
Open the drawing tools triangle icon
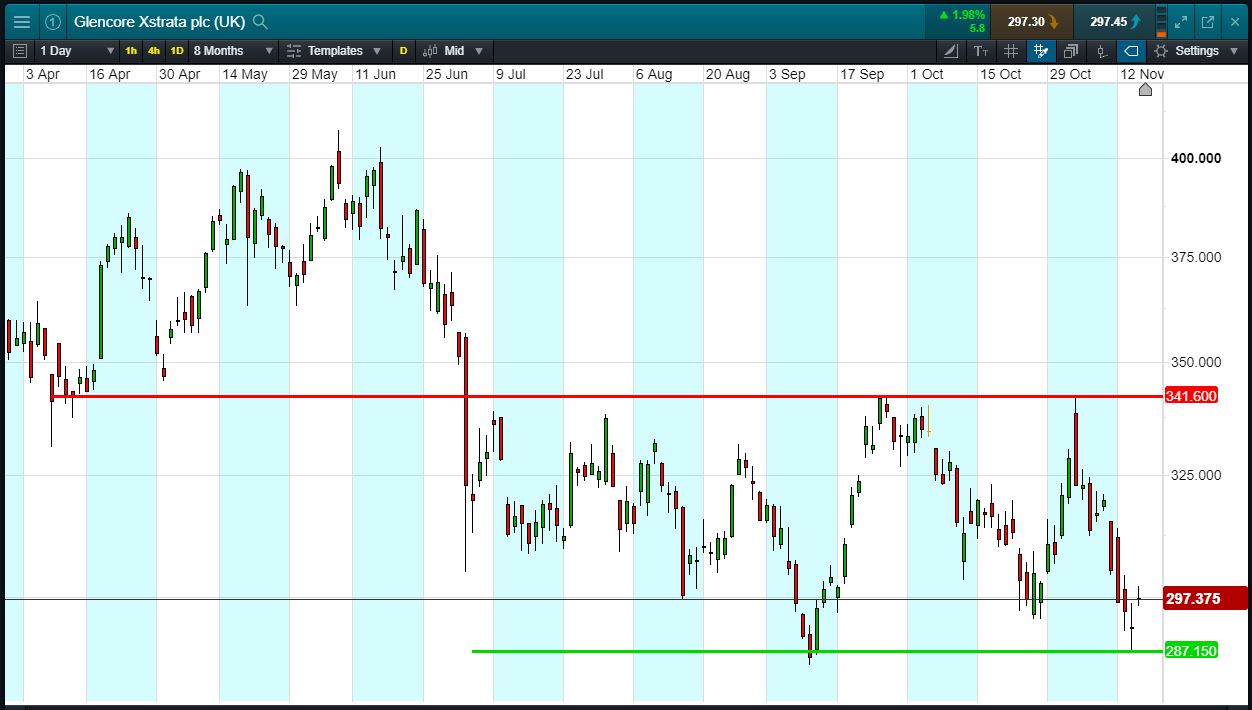(x=951, y=50)
